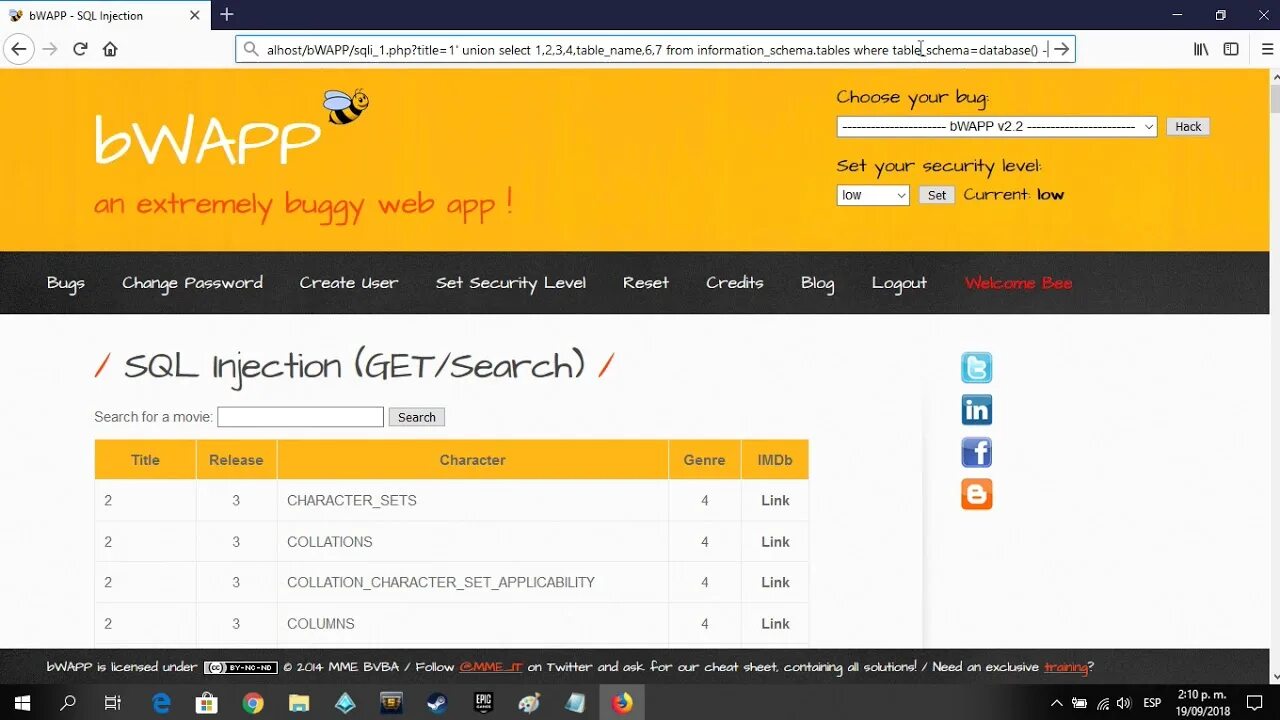Open the volume control in system tray
The height and width of the screenshot is (720, 1280).
[1123, 703]
